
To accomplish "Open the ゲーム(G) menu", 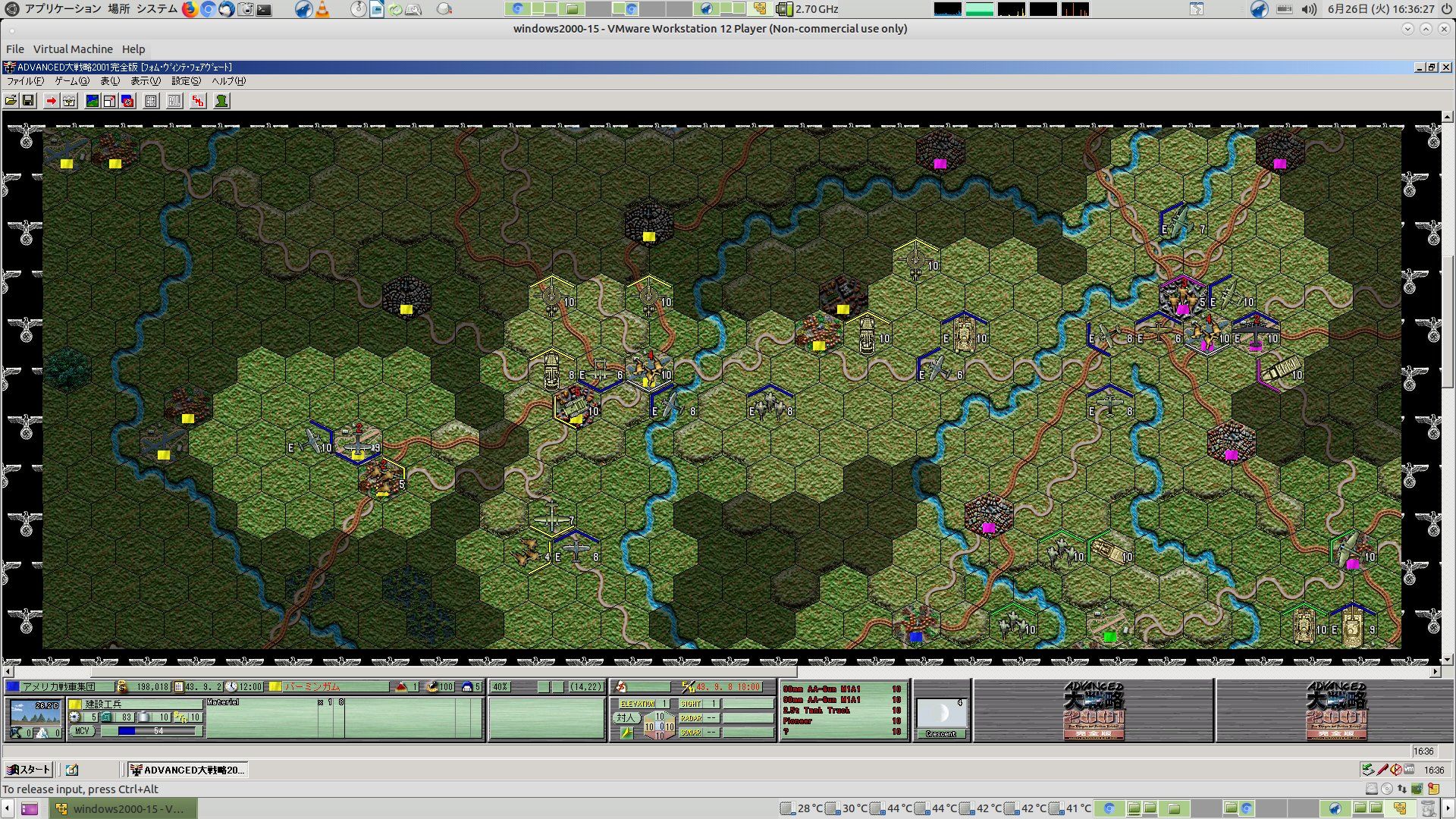I will point(71,81).
